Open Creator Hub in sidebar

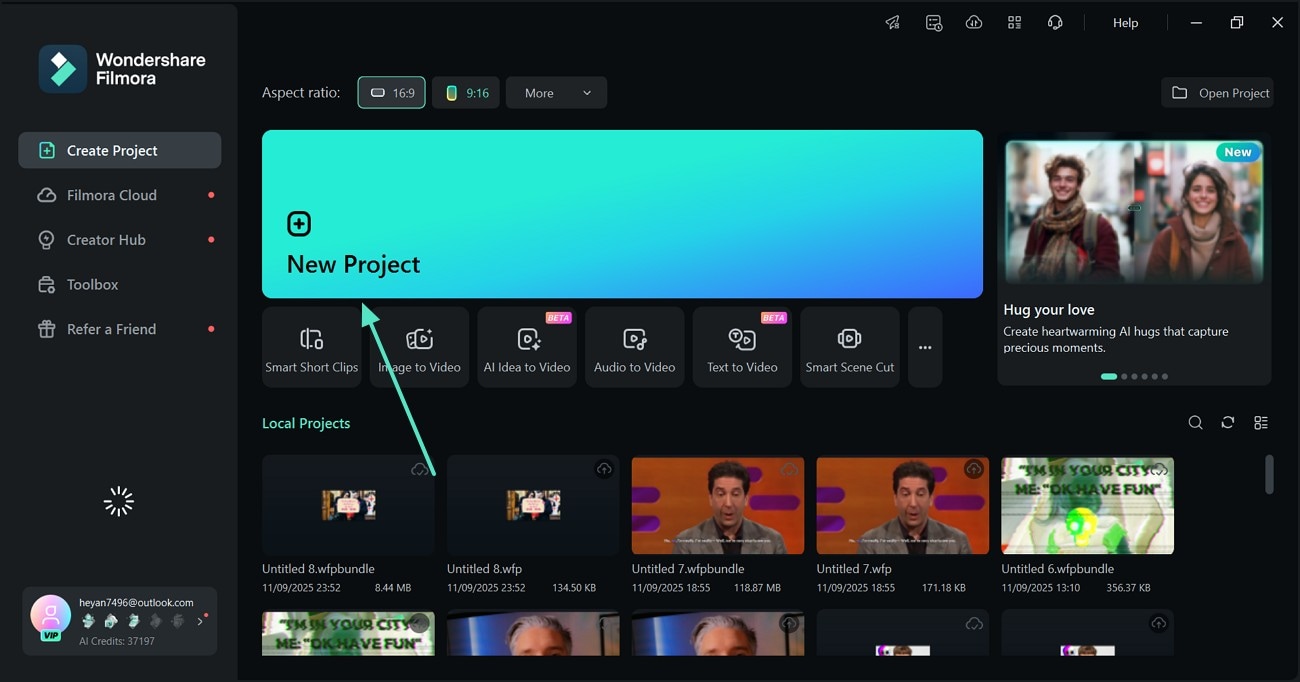(x=120, y=240)
